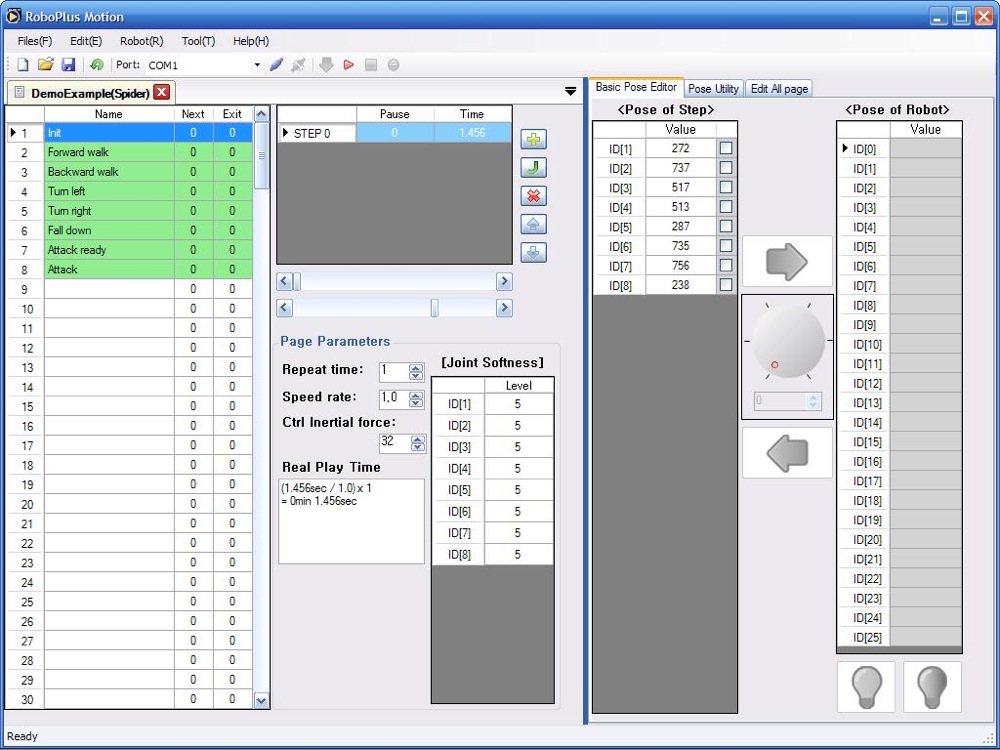Viewport: 1000px width, 750px height.
Task: Open the Robot(R) menu
Action: click(x=142, y=41)
